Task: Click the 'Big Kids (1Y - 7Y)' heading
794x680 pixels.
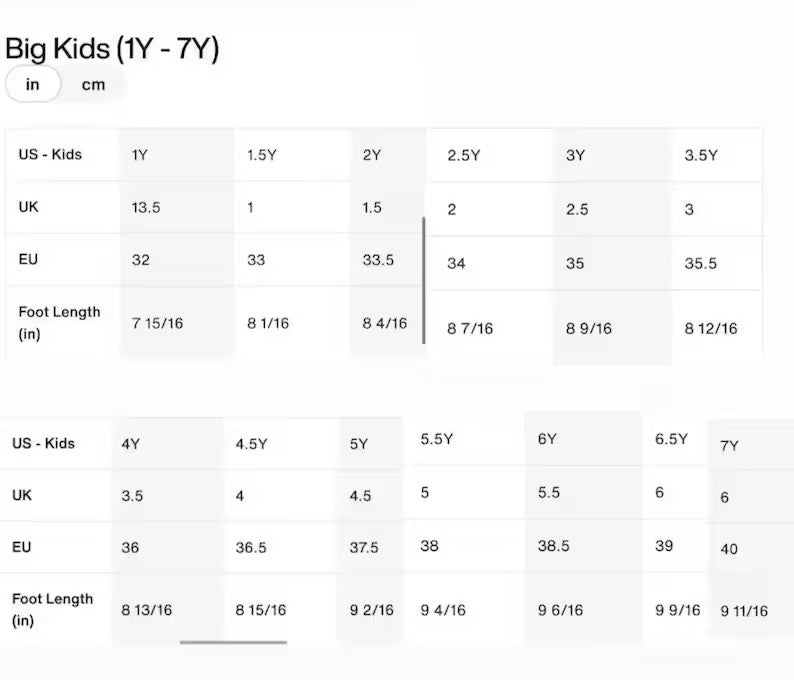Action: 112,49
